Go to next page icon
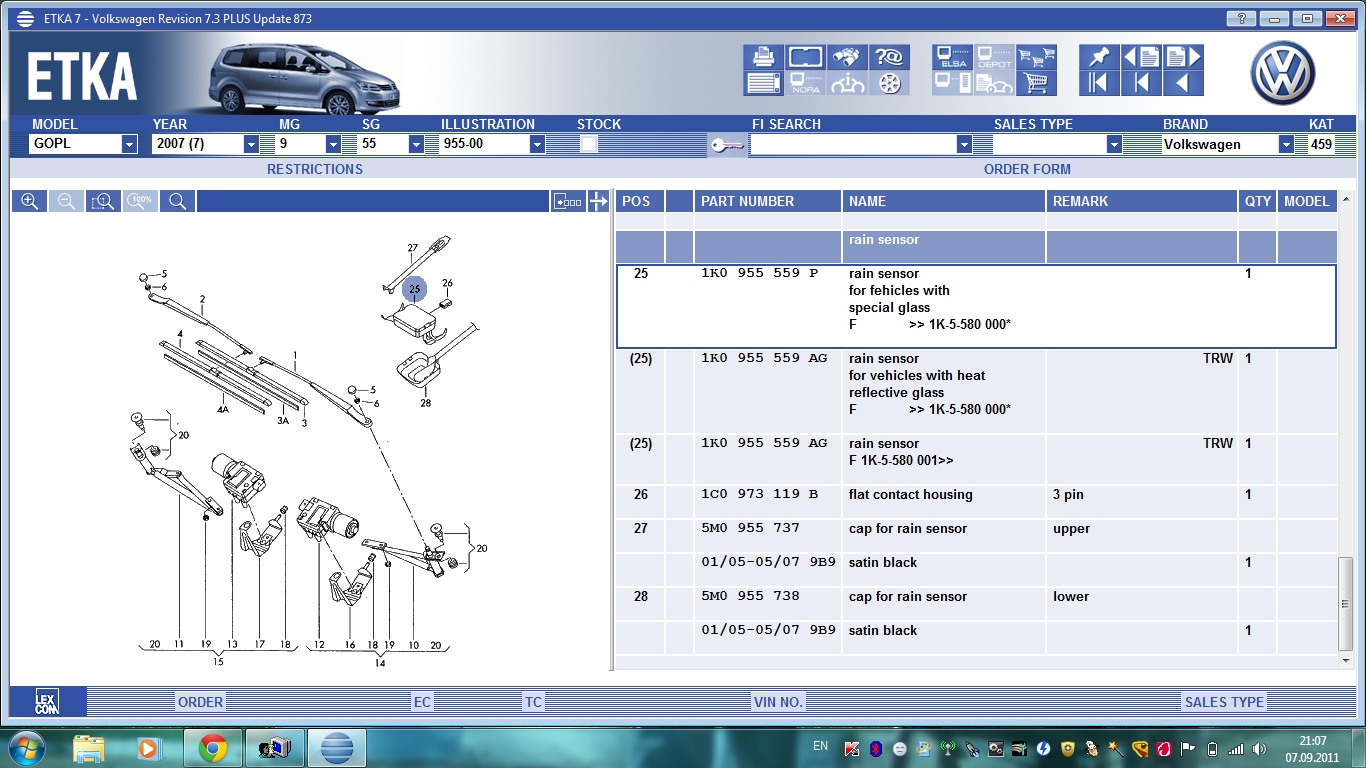Screen dimensions: 1366x768 coord(1183,57)
